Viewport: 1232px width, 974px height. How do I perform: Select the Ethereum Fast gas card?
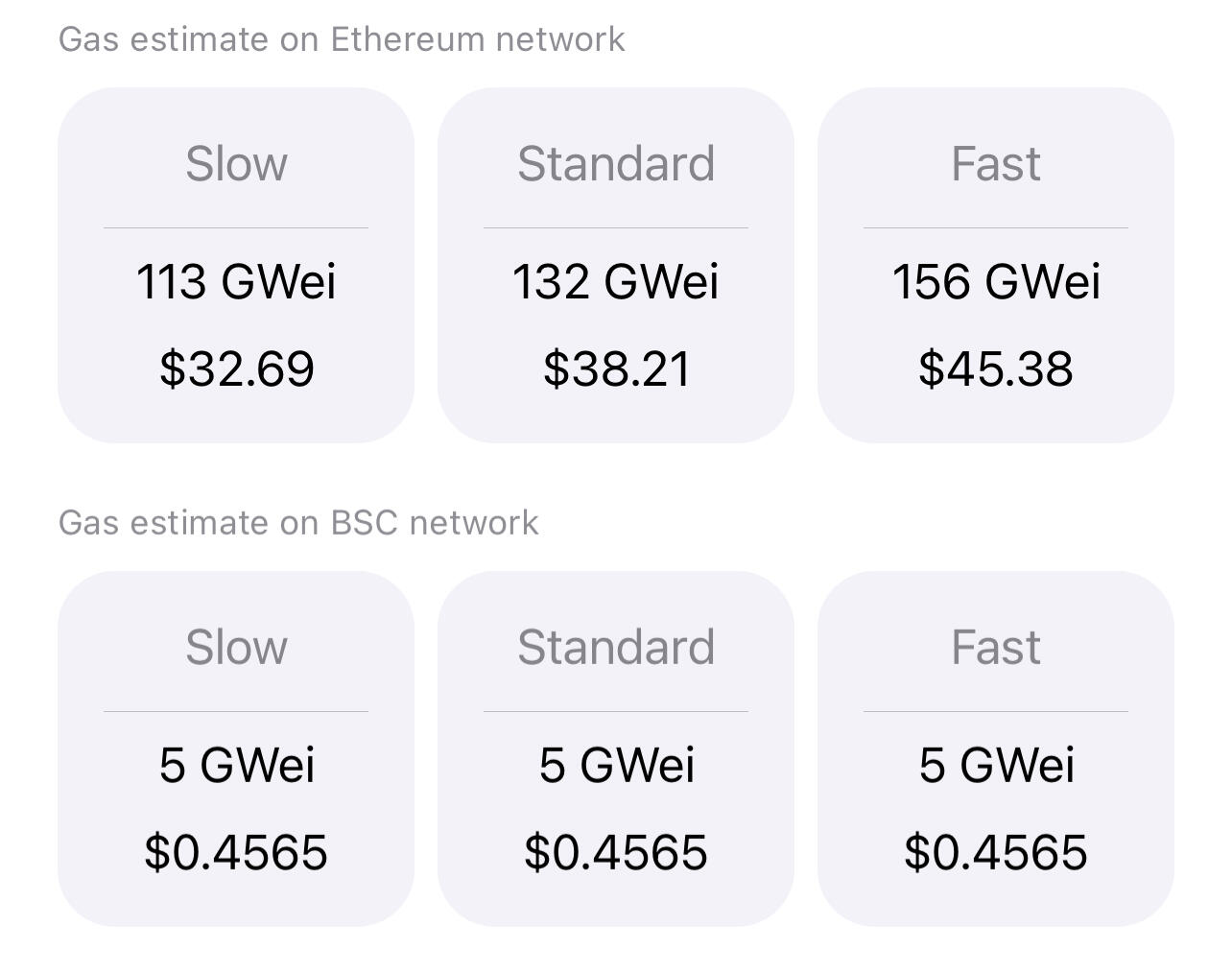pos(996,266)
